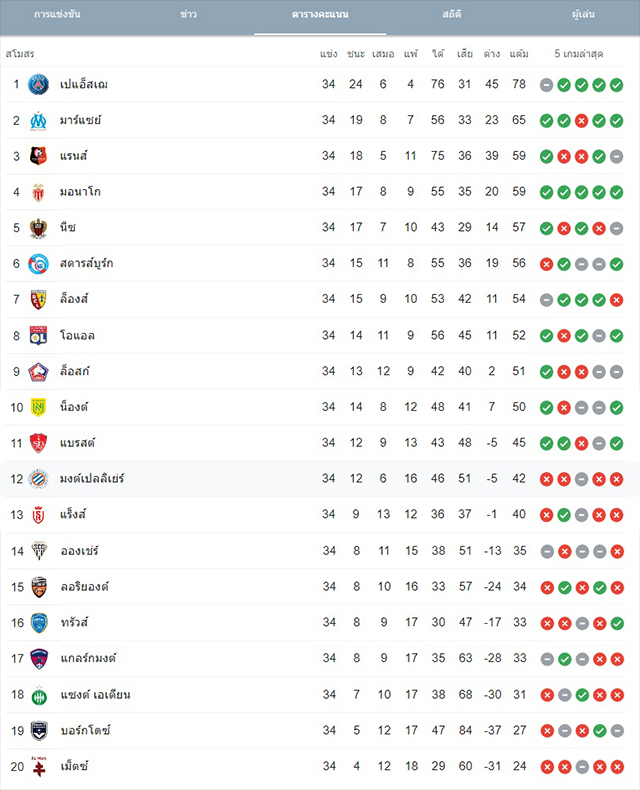Image resolution: width=640 pixels, height=790 pixels.
Task: Select the Montpellier club logo
Action: [x=38, y=479]
